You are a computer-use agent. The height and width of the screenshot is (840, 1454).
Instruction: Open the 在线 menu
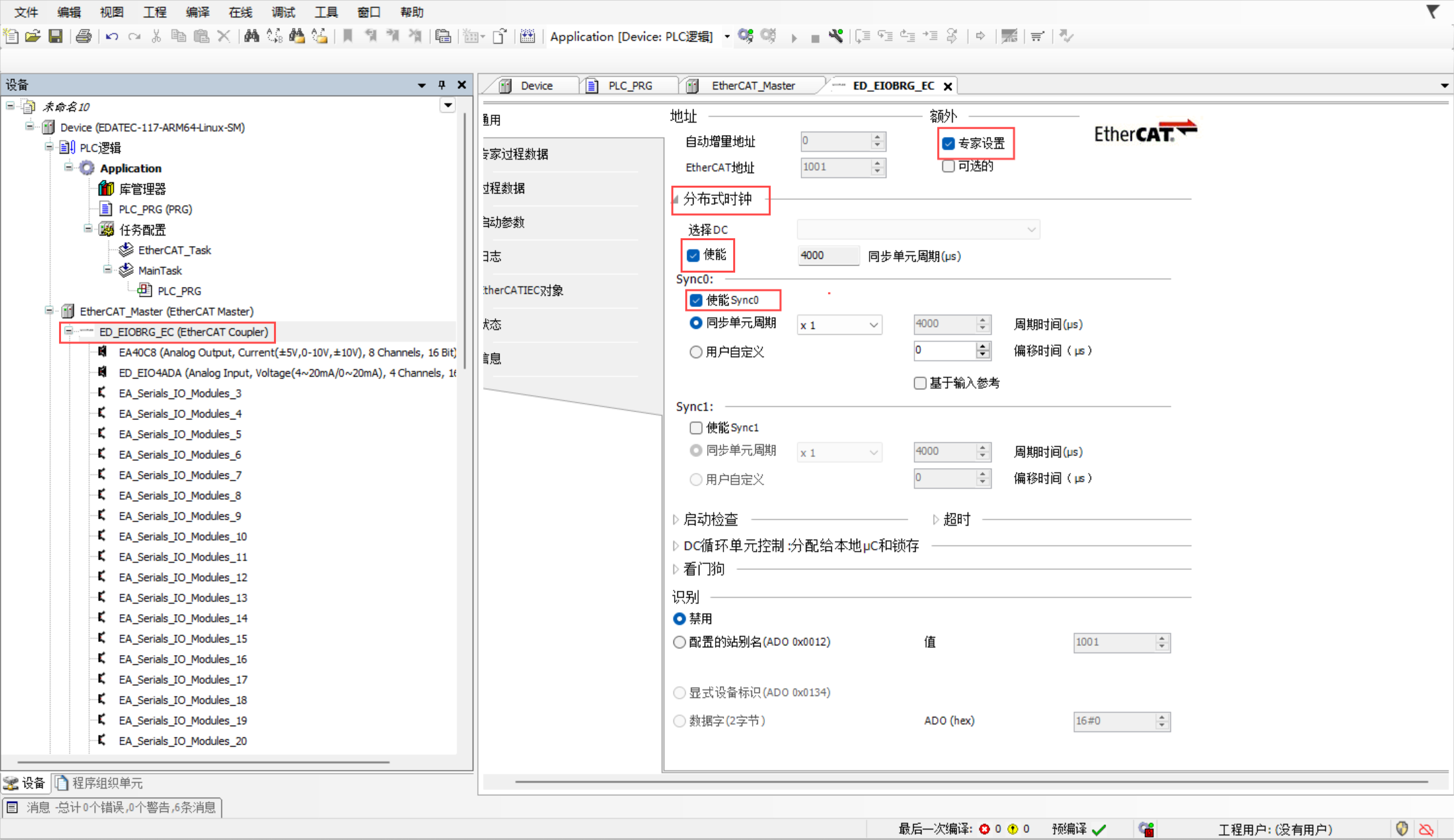coord(240,12)
